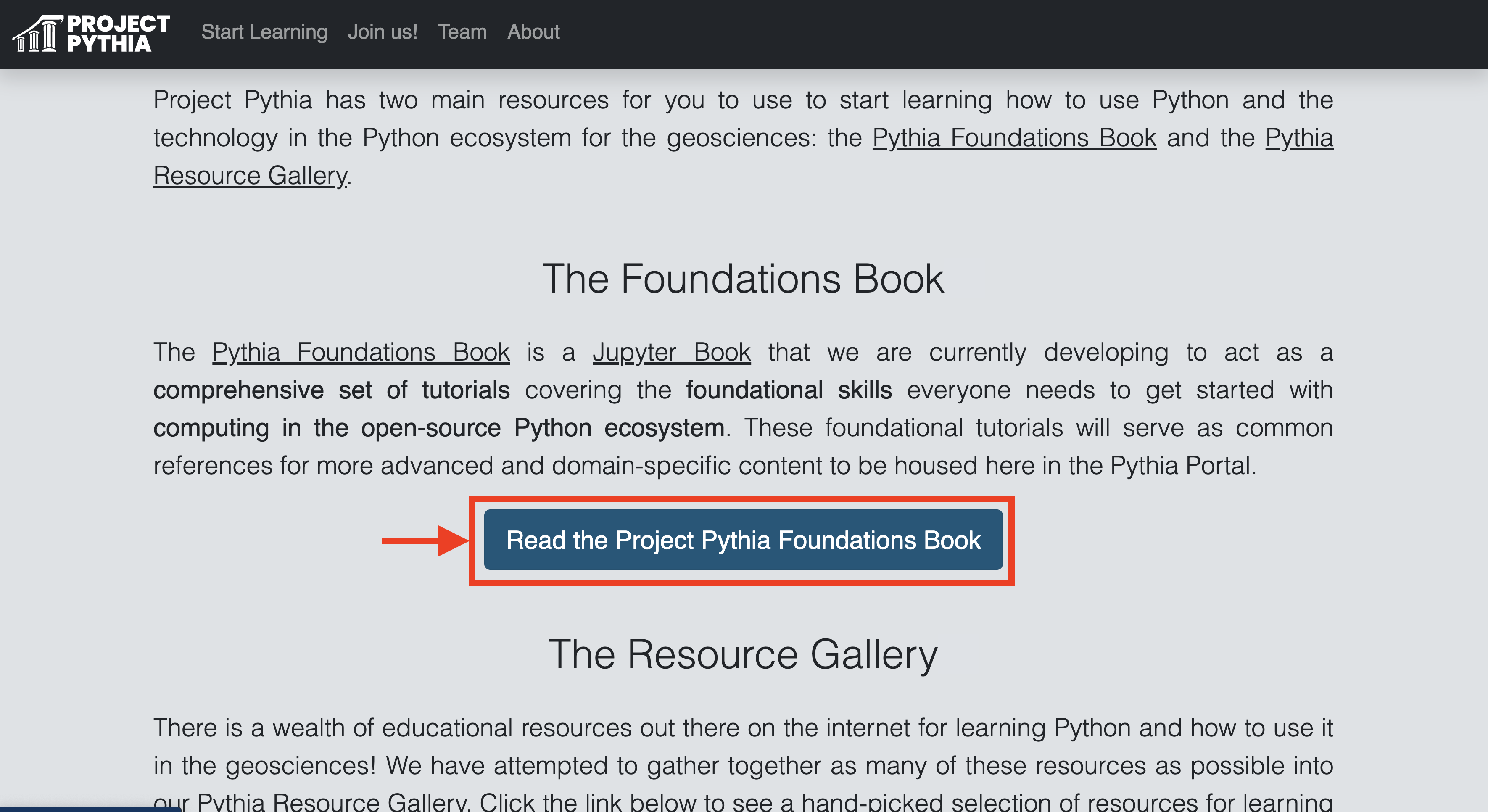Open the Pythia Foundations Book link in intro
The width and height of the screenshot is (1488, 812).
(x=1014, y=137)
